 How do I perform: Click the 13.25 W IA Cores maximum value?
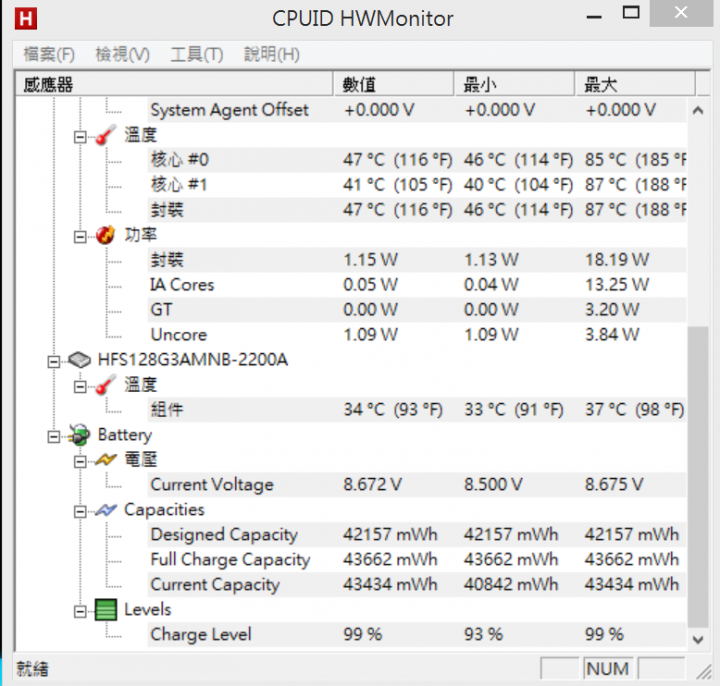point(617,285)
